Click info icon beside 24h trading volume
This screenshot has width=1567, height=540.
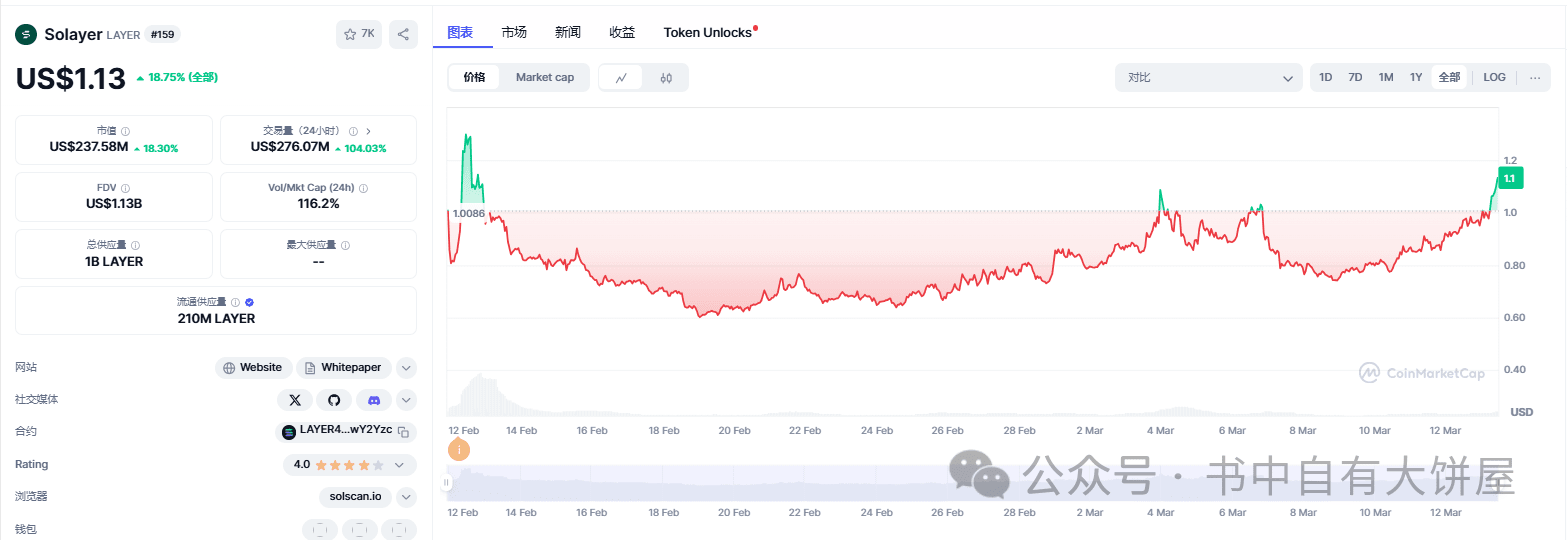coord(353,131)
